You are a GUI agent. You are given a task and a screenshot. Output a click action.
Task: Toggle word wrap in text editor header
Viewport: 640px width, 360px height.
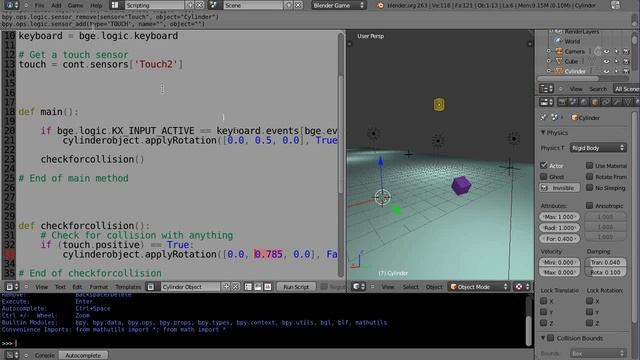click(x=258, y=287)
